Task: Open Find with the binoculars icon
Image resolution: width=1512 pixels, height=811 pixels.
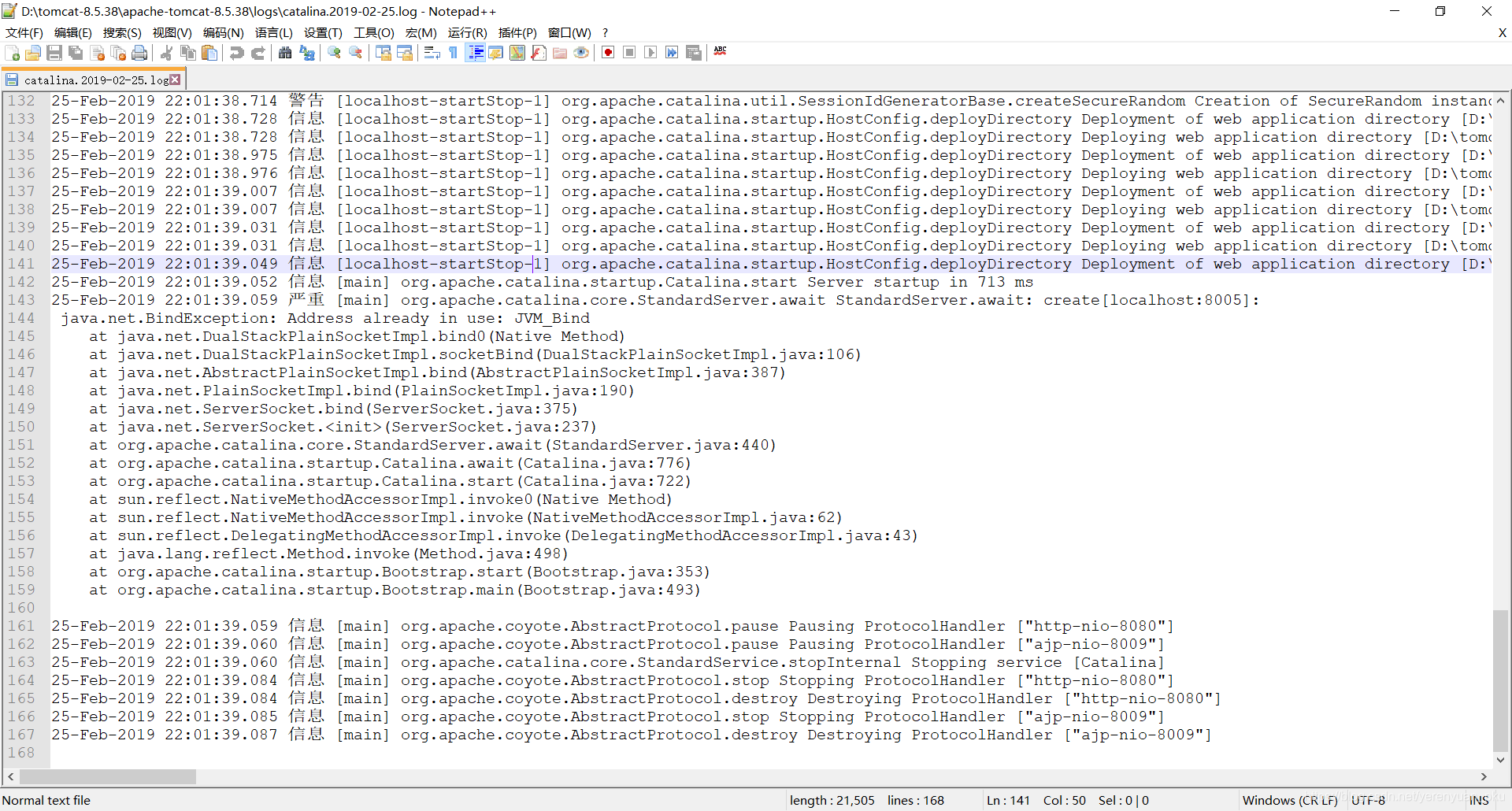Action: 285,53
